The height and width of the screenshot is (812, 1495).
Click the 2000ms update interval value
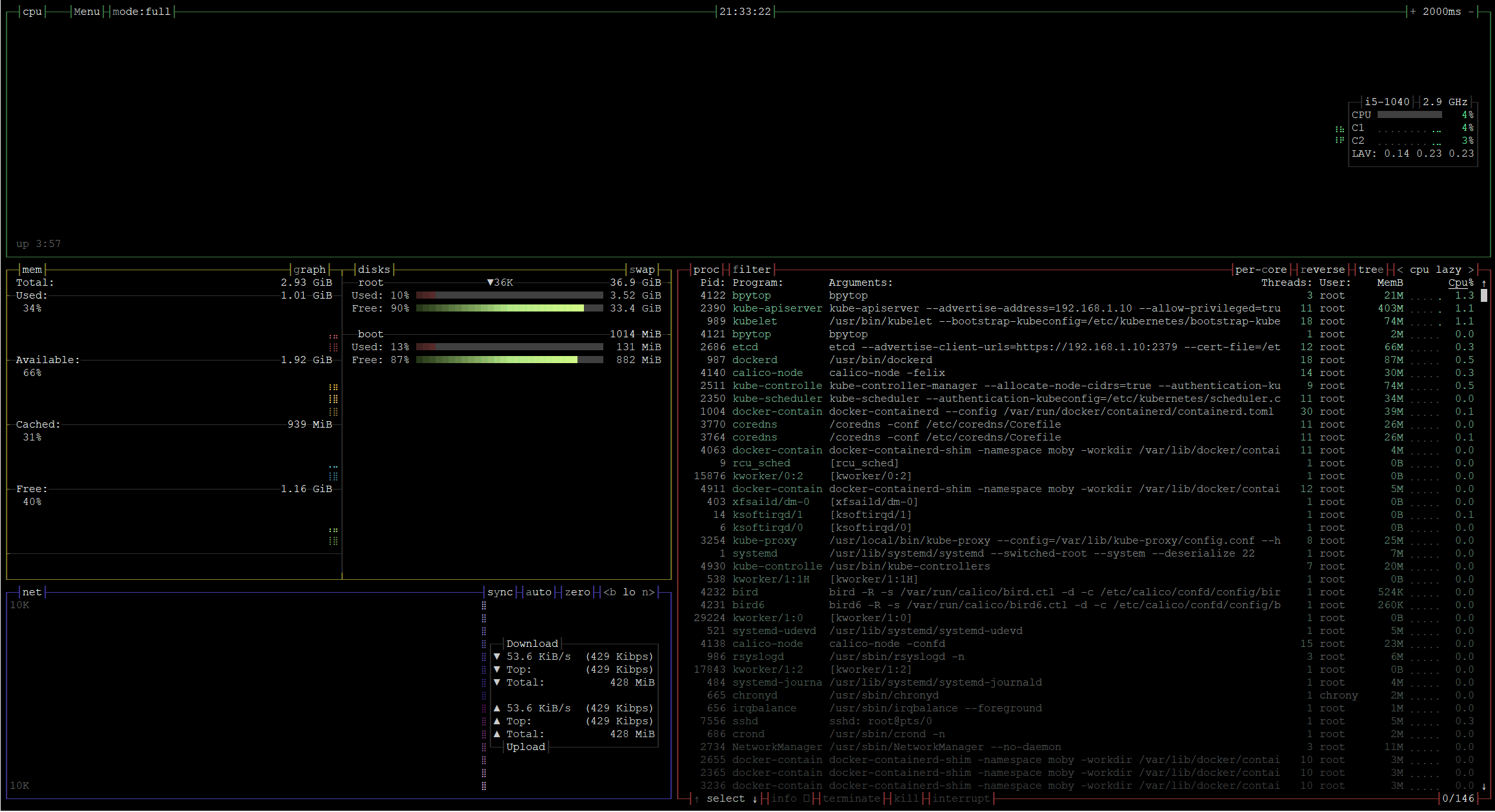(1442, 12)
